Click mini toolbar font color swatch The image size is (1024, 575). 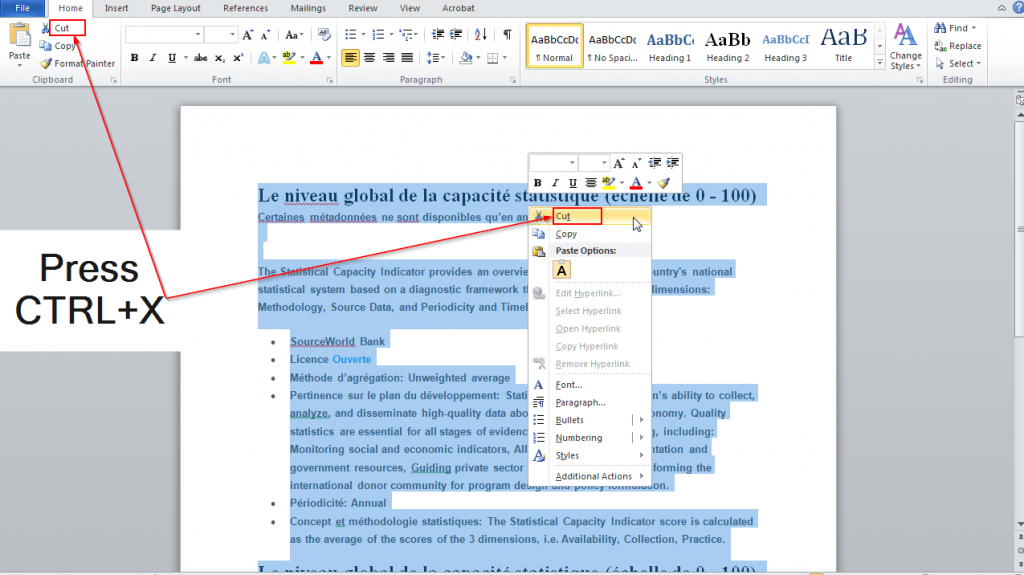636,183
